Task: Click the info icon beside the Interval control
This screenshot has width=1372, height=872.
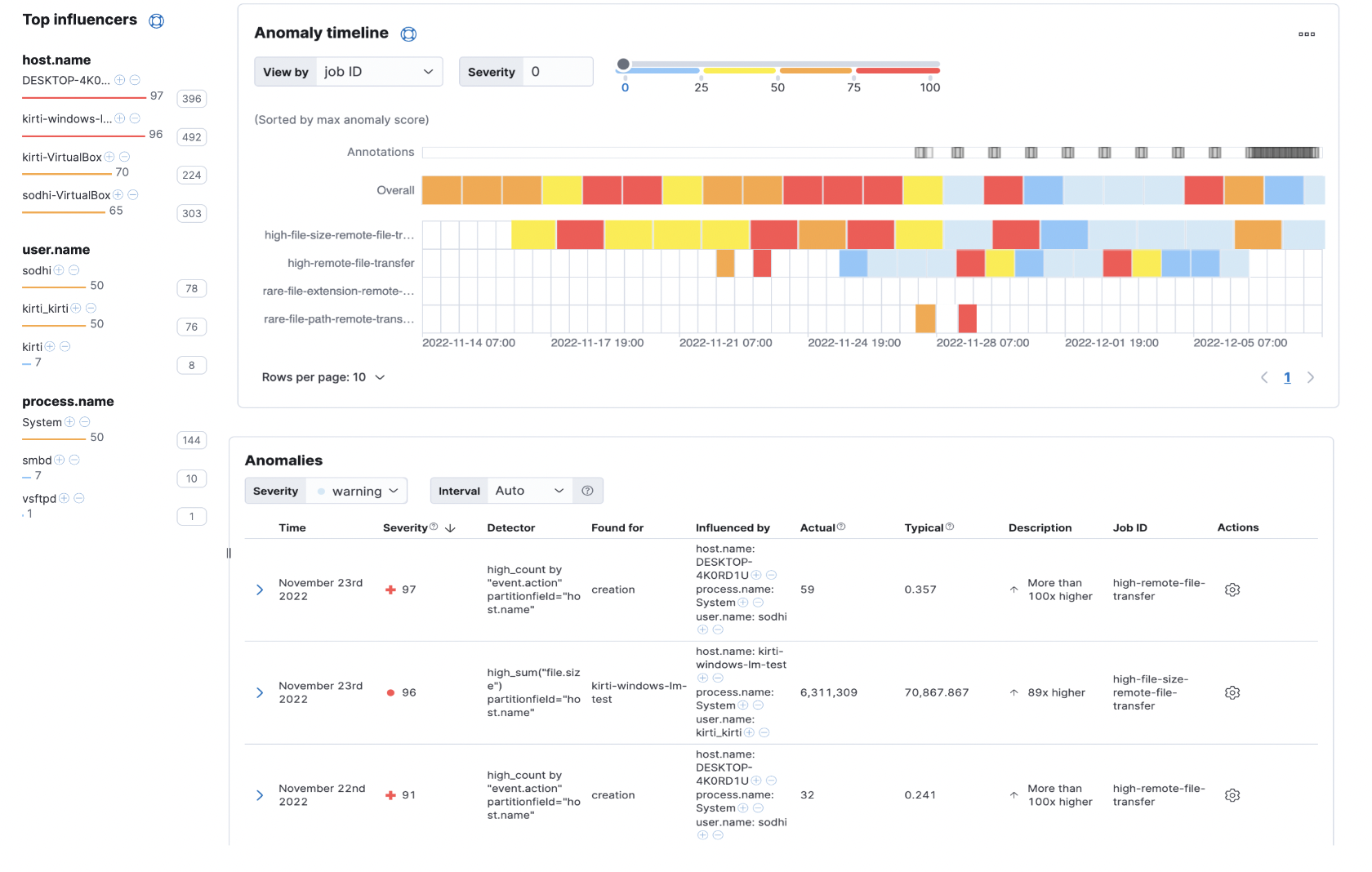Action: click(587, 491)
